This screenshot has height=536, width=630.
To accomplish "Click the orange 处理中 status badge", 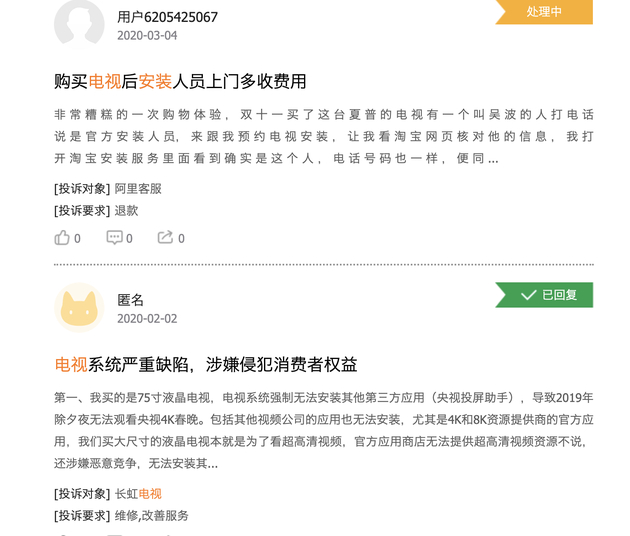I will point(544,11).
